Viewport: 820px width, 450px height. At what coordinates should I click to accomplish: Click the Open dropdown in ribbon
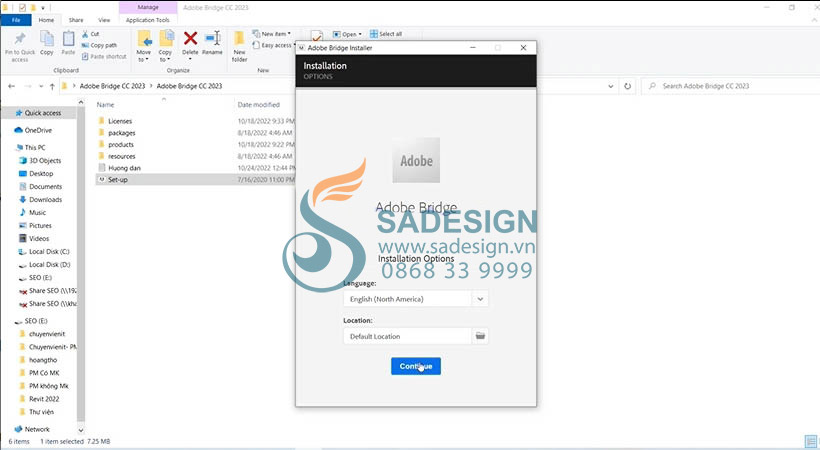click(347, 34)
